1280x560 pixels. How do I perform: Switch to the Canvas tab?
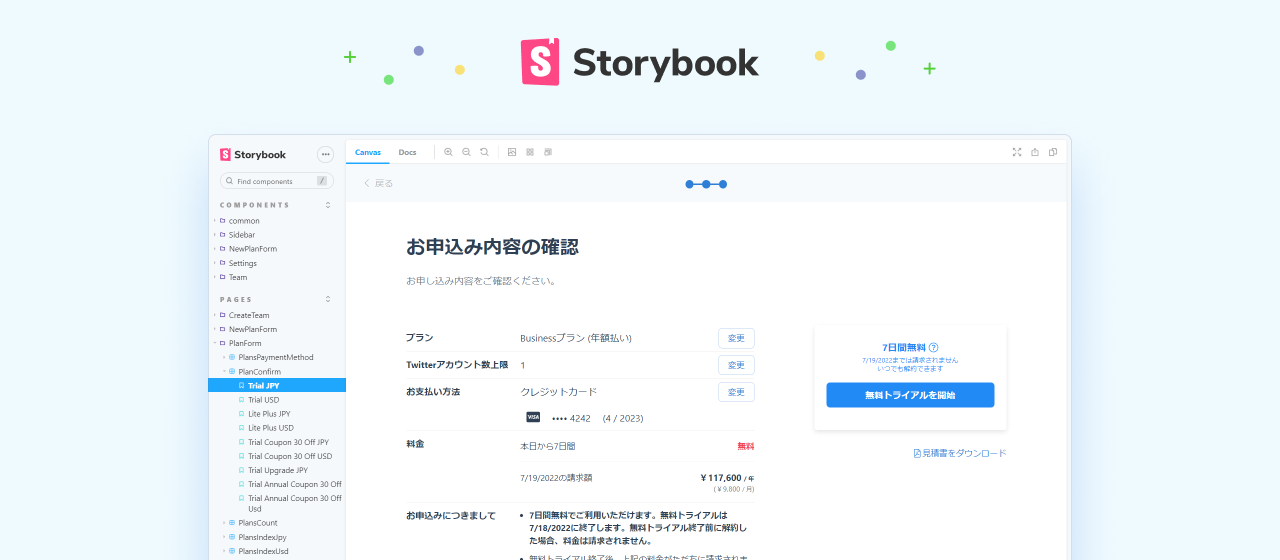pyautogui.click(x=368, y=152)
